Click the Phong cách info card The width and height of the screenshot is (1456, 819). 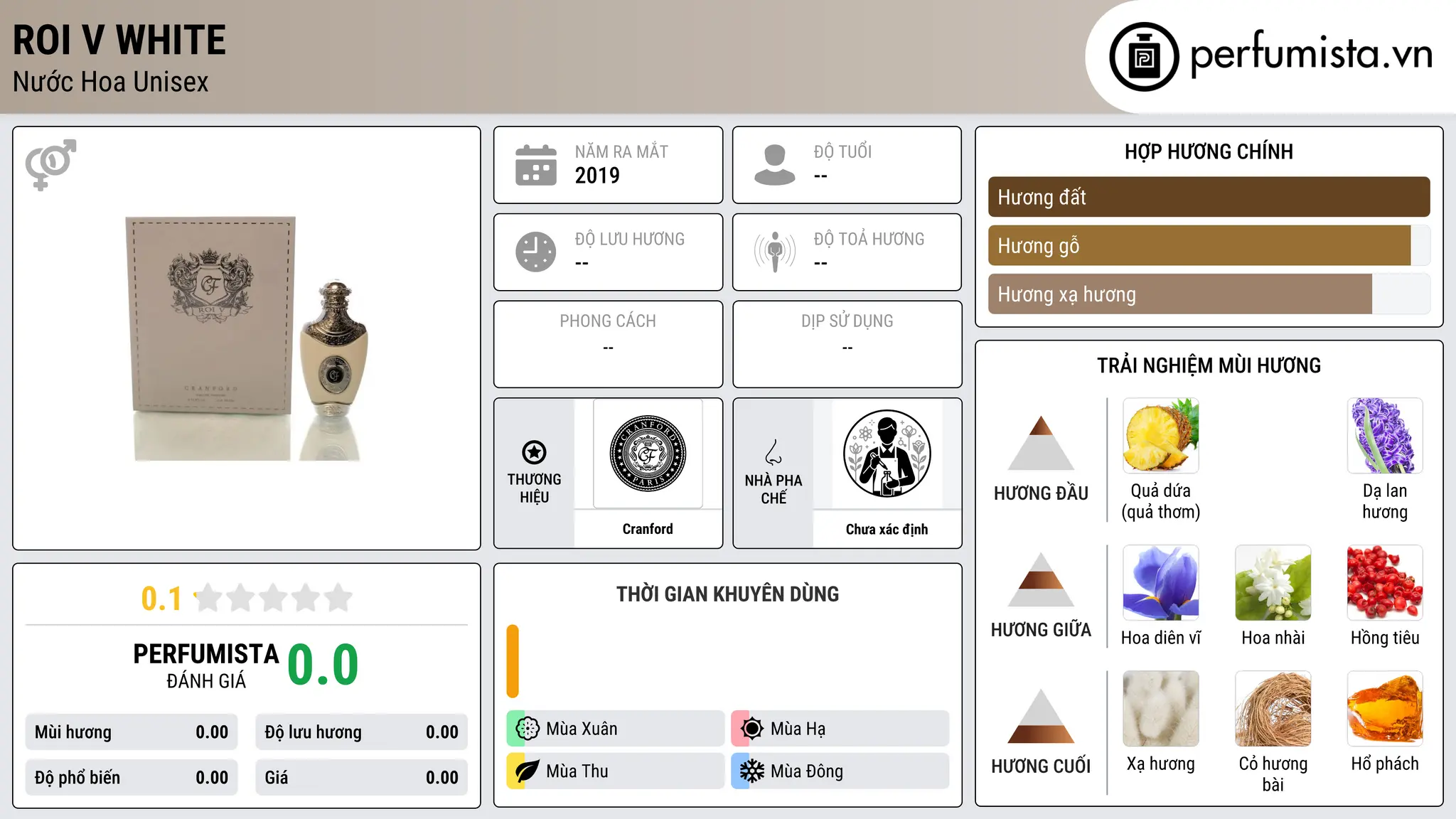(x=608, y=344)
